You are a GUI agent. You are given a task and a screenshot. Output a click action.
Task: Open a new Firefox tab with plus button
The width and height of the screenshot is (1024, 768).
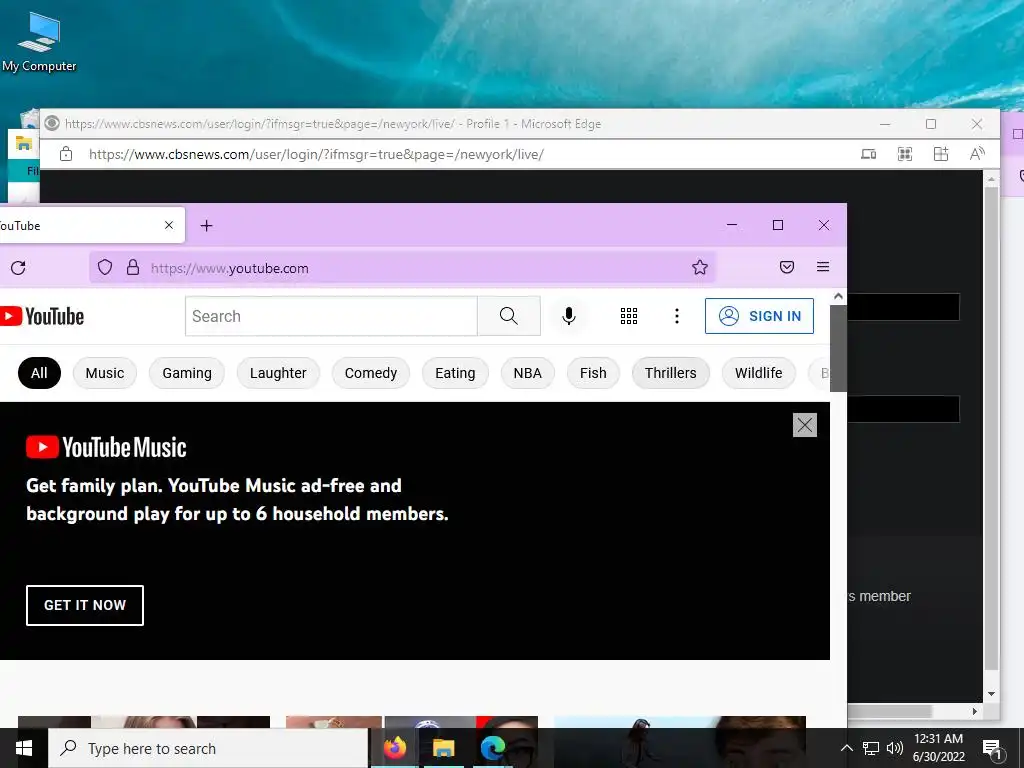206,226
